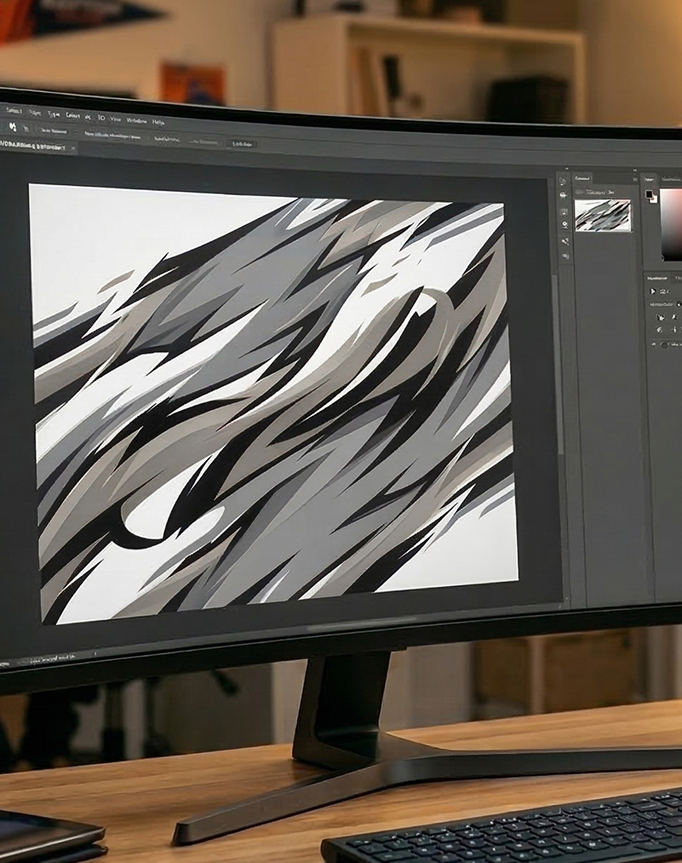This screenshot has width=682, height=863.
Task: Click the first icon in the options bar
Action: (x=13, y=128)
